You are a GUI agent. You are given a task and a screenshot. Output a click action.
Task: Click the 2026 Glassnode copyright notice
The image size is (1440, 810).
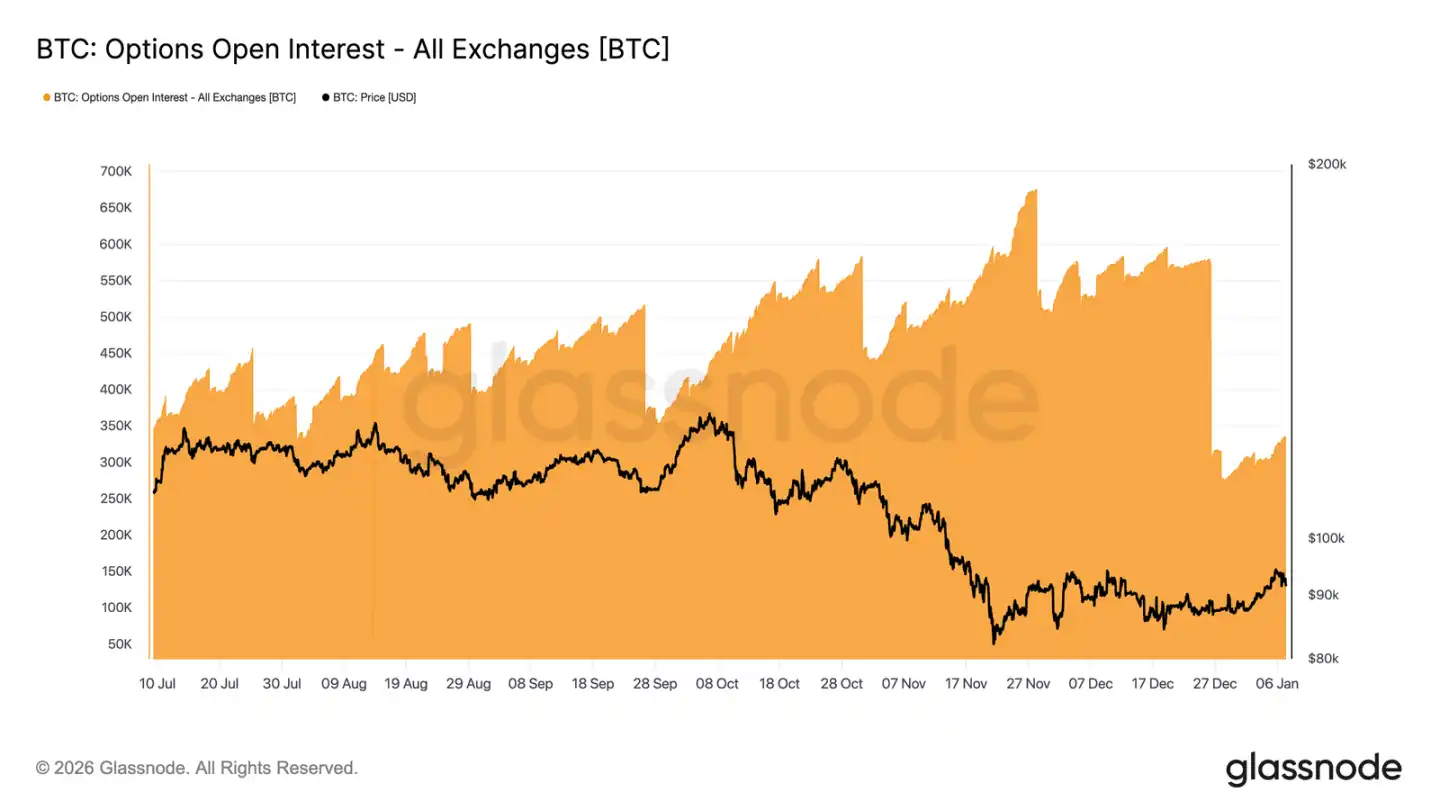click(x=196, y=768)
